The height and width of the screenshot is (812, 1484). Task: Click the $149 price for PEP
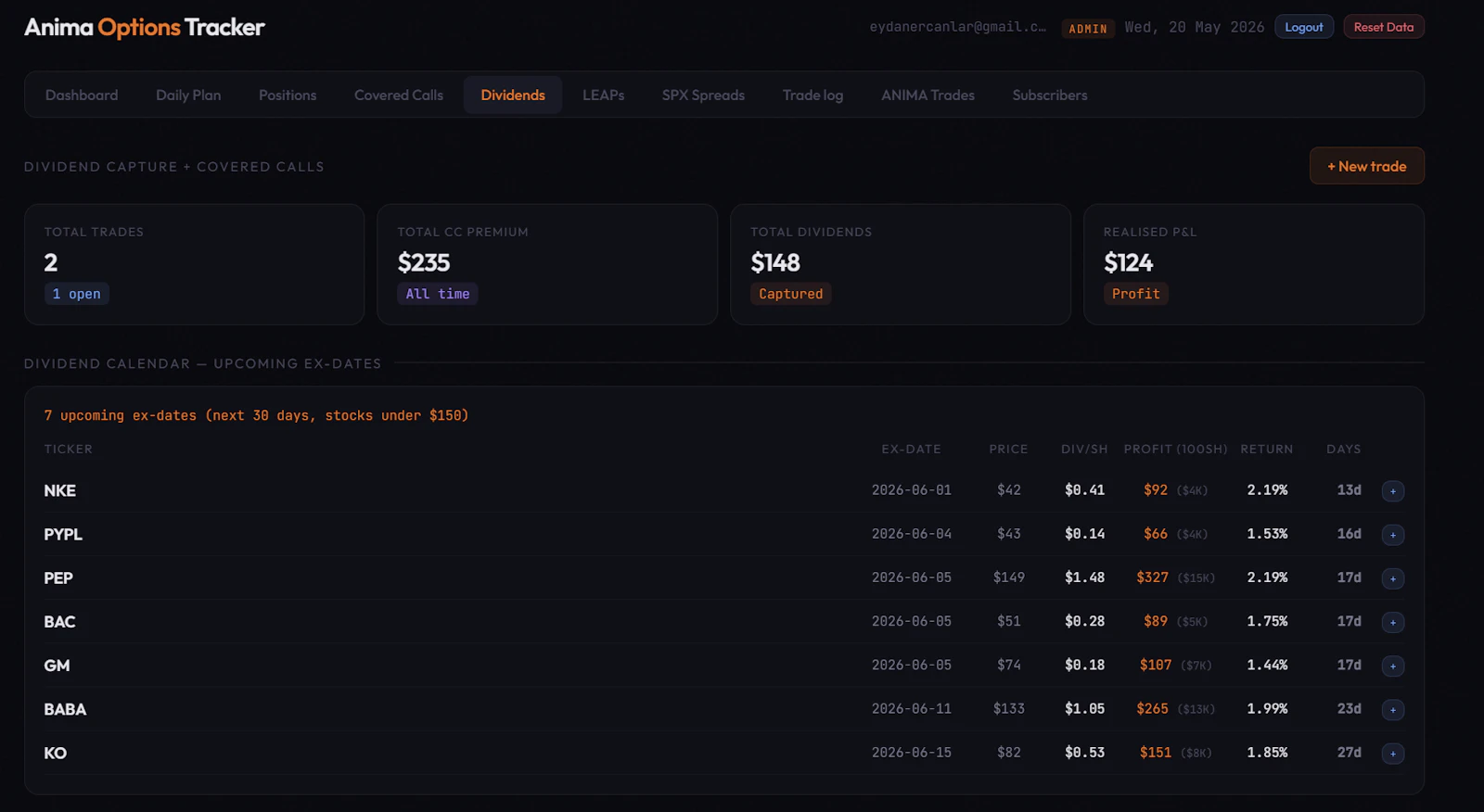pyautogui.click(x=1009, y=577)
